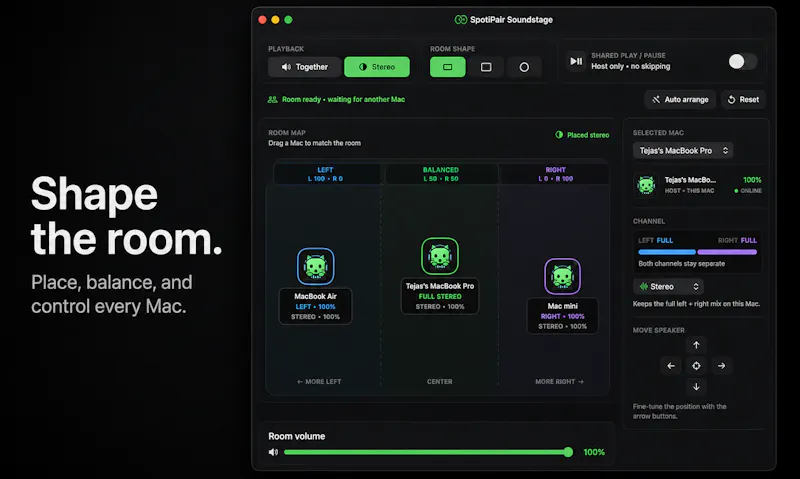Screen dimensions: 800x479
Task: Click Tejas's MacBook Pro FULL STEREO card
Action: pos(440,296)
